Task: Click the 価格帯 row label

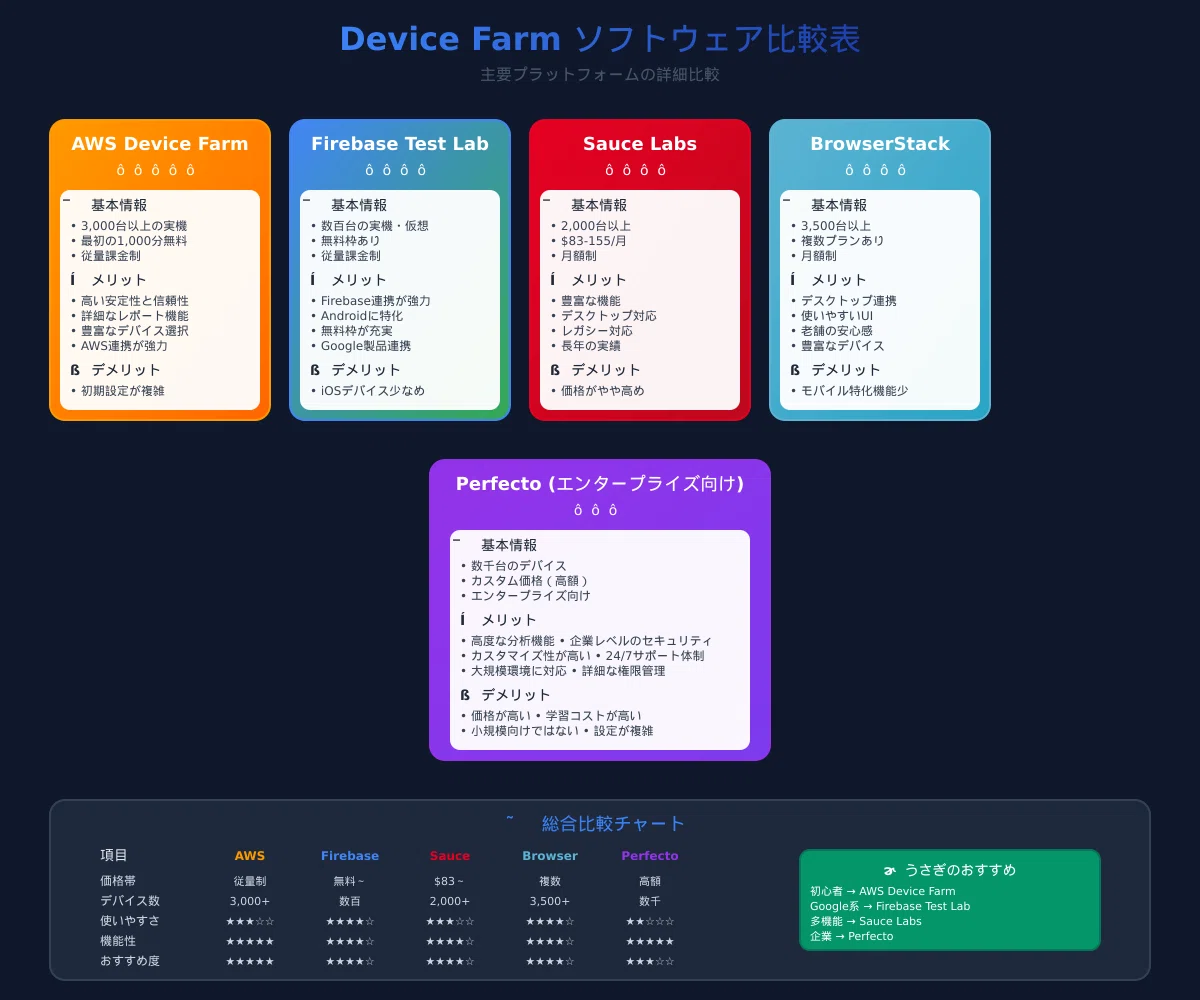Action: click(120, 881)
